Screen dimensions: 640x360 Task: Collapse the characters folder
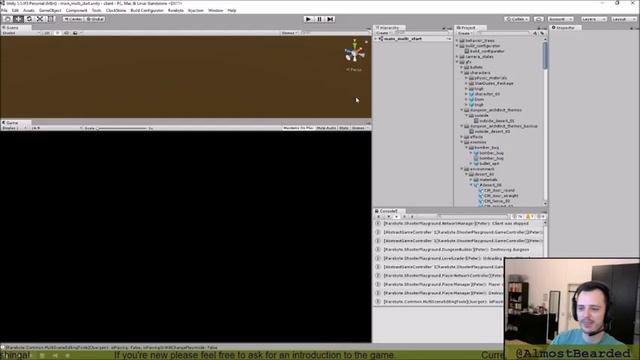click(462, 73)
